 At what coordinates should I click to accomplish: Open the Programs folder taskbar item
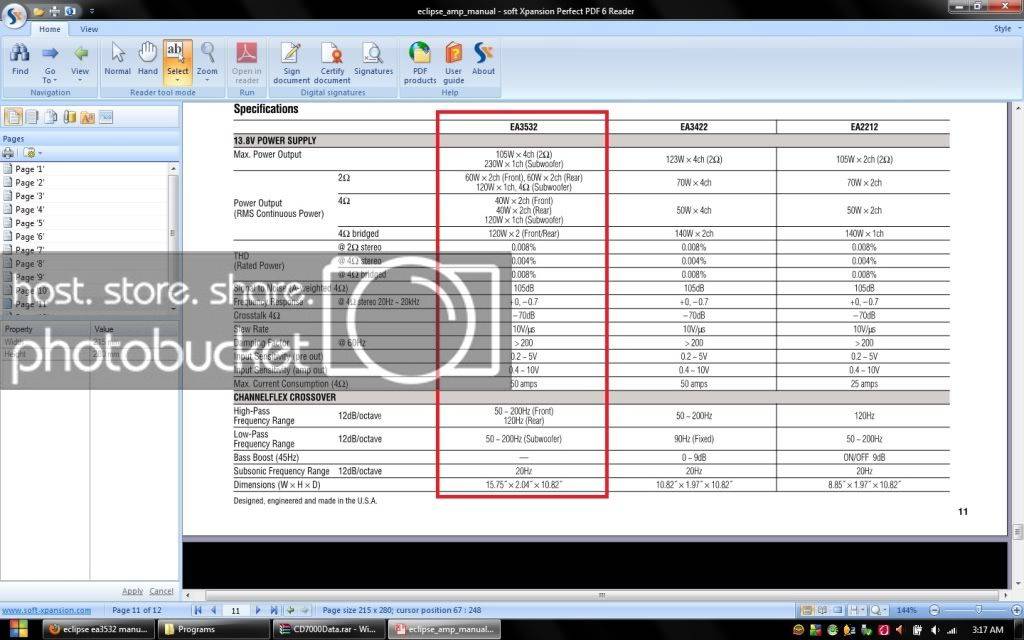point(214,630)
